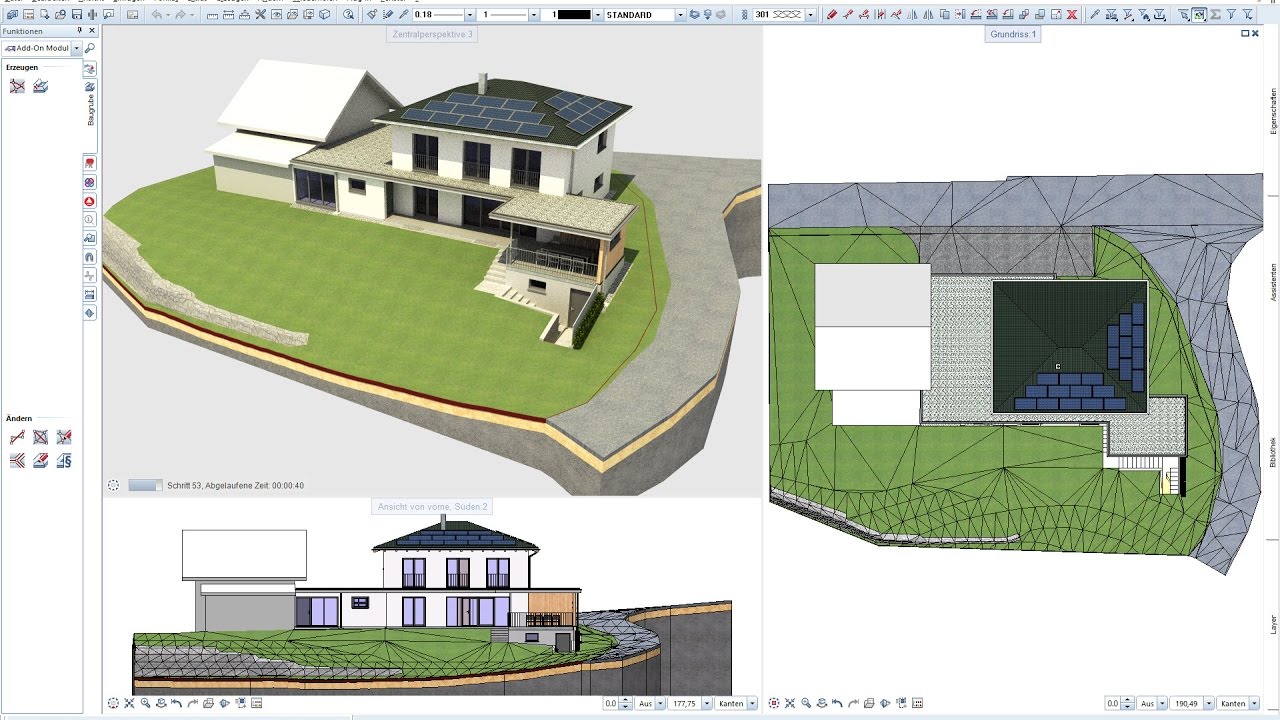Image resolution: width=1280 pixels, height=720 pixels.
Task: Open the 0.18 pen thickness dropdown
Action: (470, 15)
